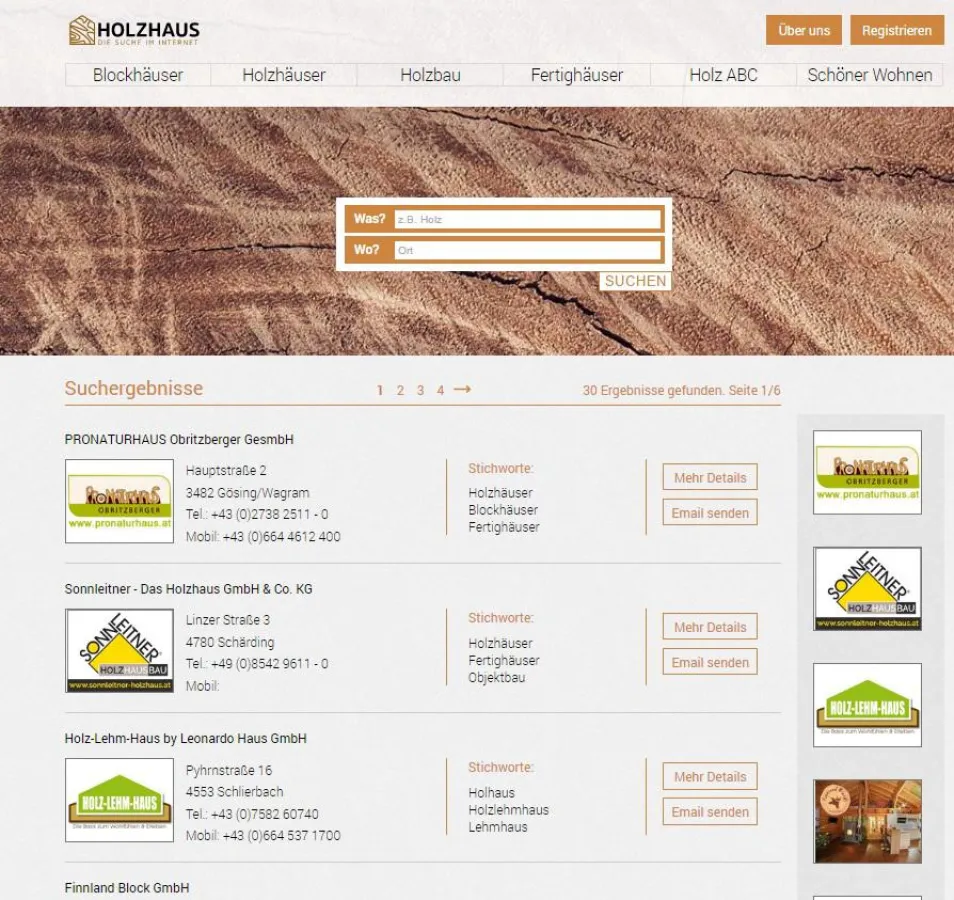Click the Pronaturhaus sidebar banner
The height and width of the screenshot is (900, 954).
click(867, 472)
